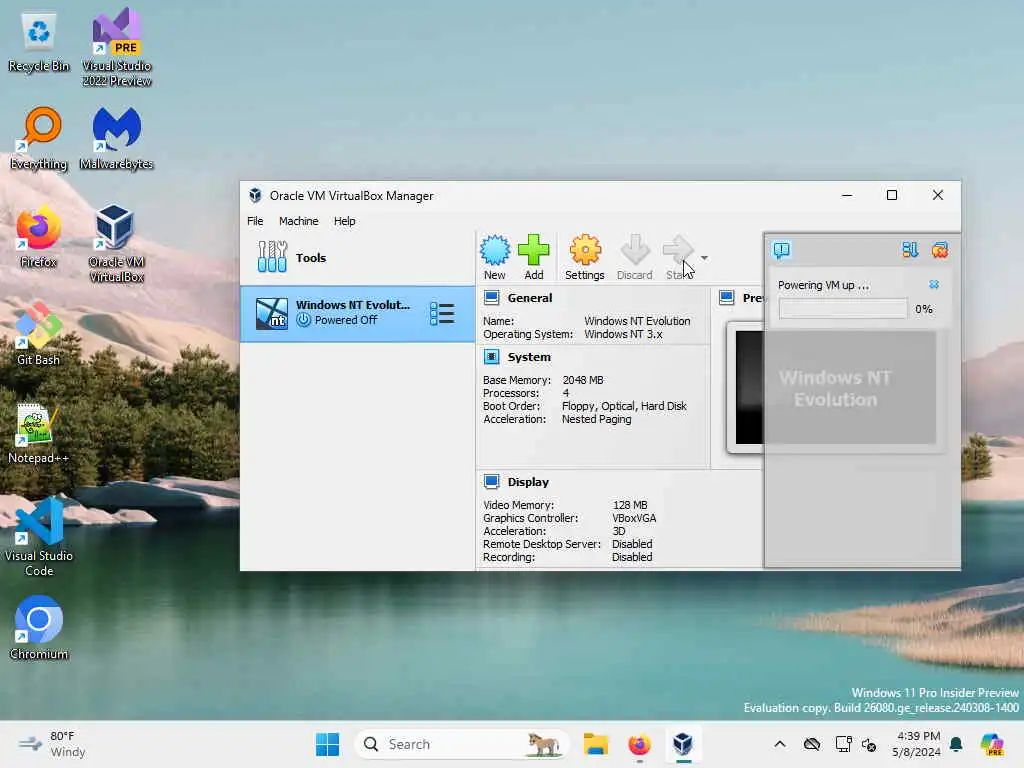Click the VirtualBox taskbar icon
Screen dimensions: 1024x768
[683, 744]
